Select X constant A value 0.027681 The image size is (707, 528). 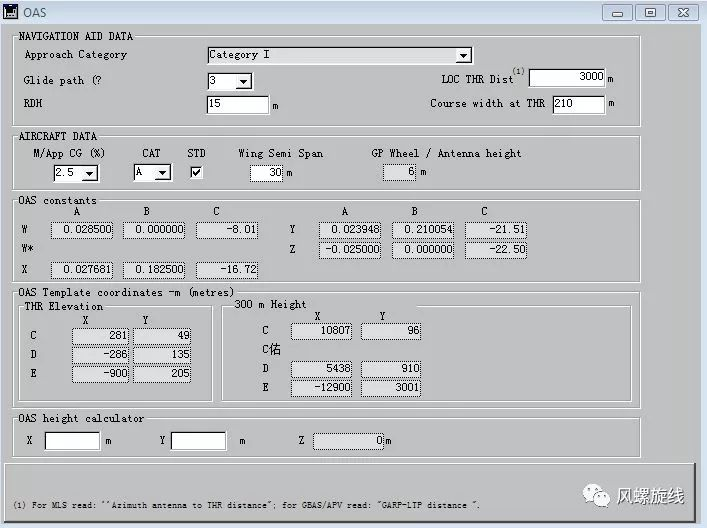pos(82,270)
